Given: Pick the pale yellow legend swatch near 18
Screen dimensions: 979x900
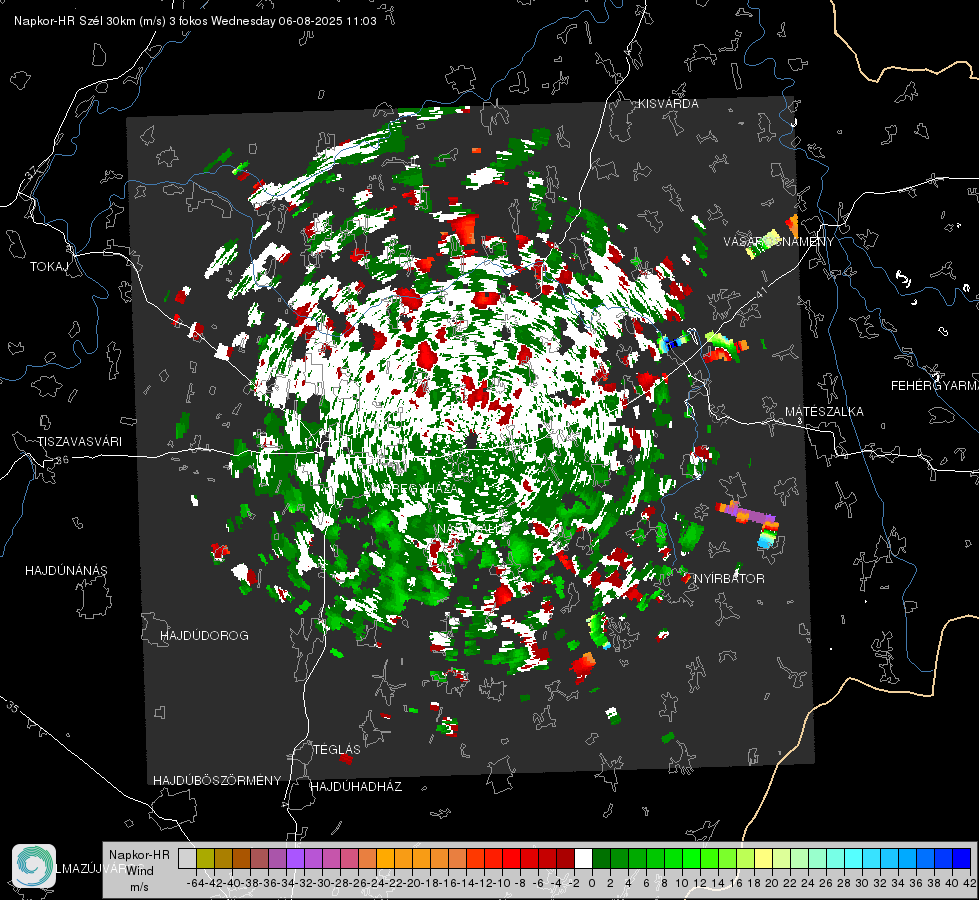Looking at the screenshot, I should 763,859.
